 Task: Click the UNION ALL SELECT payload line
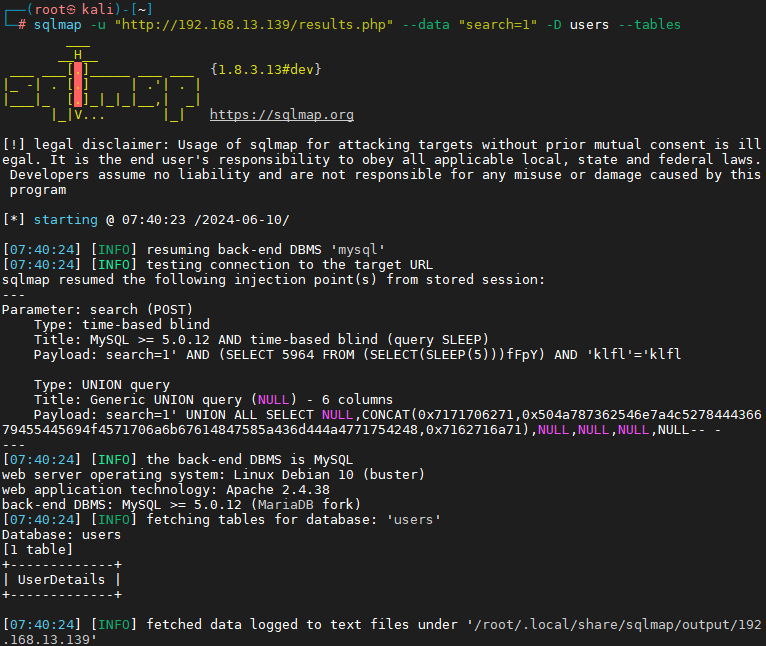point(382,422)
